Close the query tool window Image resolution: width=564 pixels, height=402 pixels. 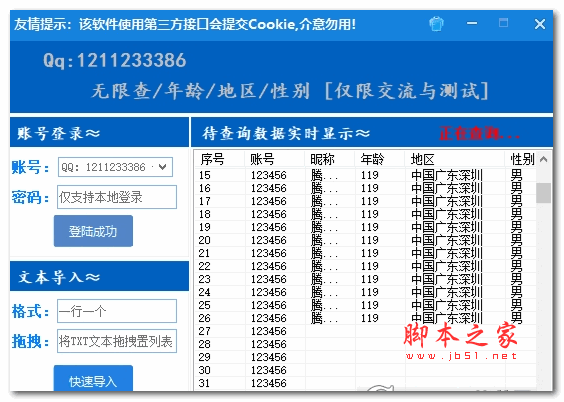540,24
